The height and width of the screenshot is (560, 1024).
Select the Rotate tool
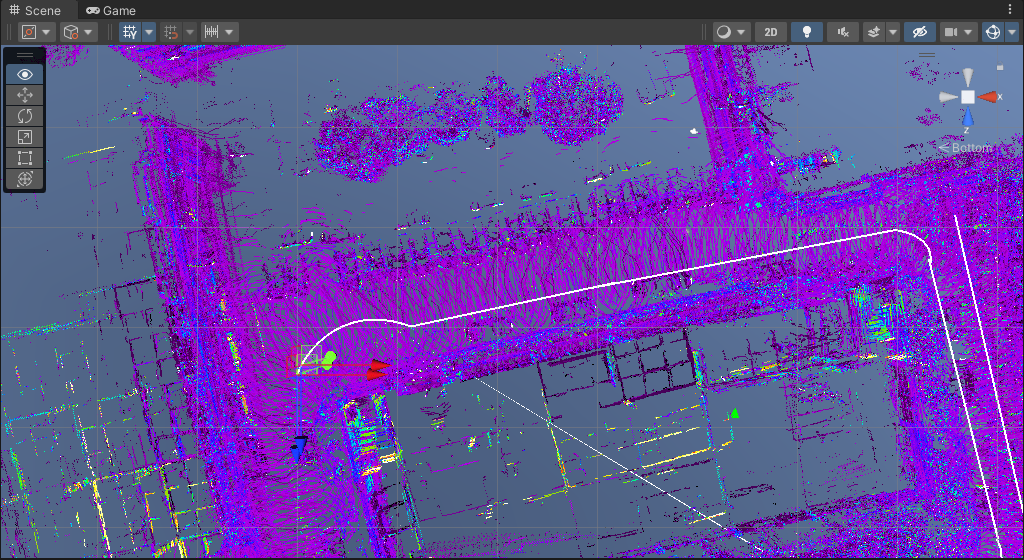(25, 116)
